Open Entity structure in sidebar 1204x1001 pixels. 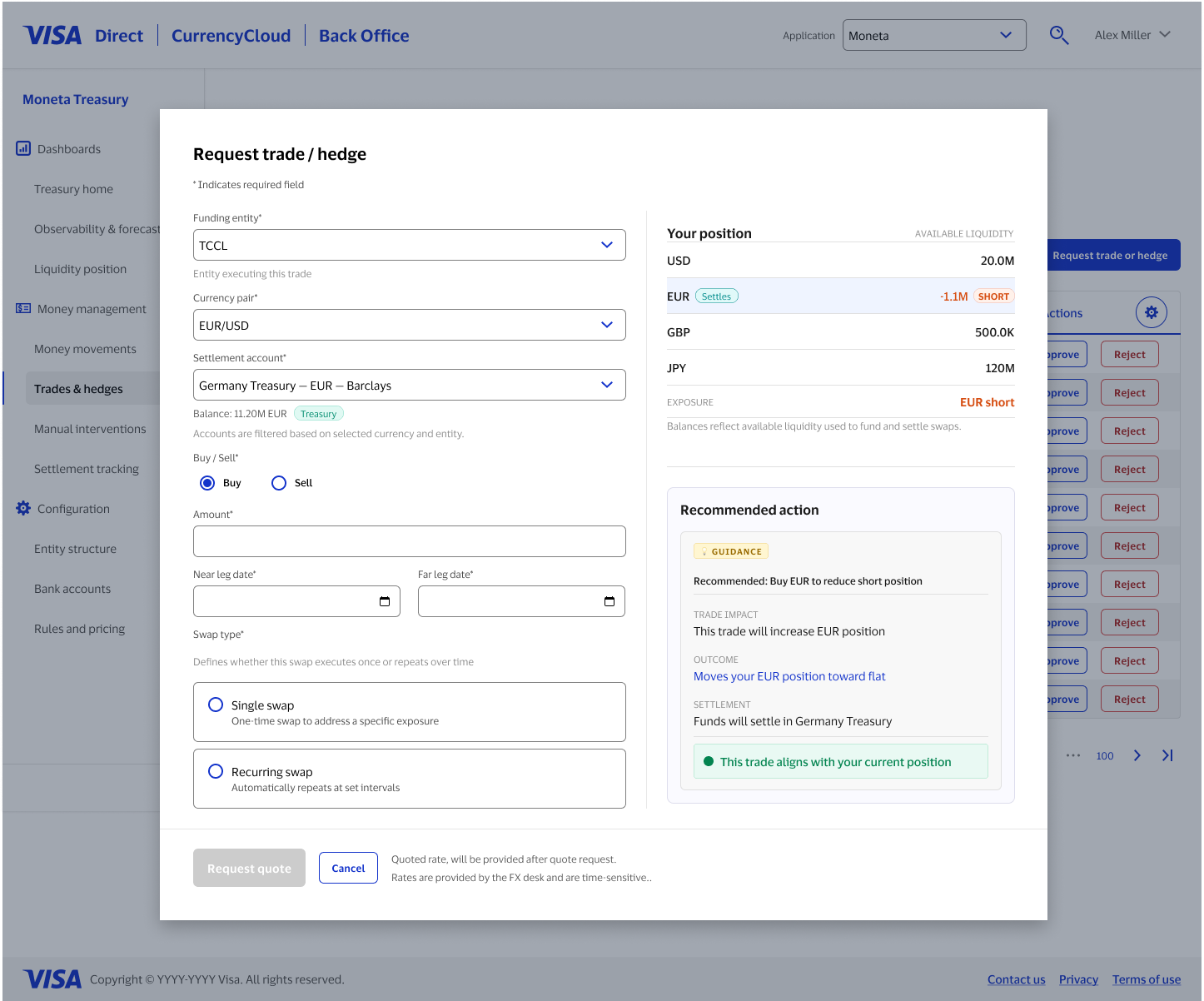coord(75,549)
